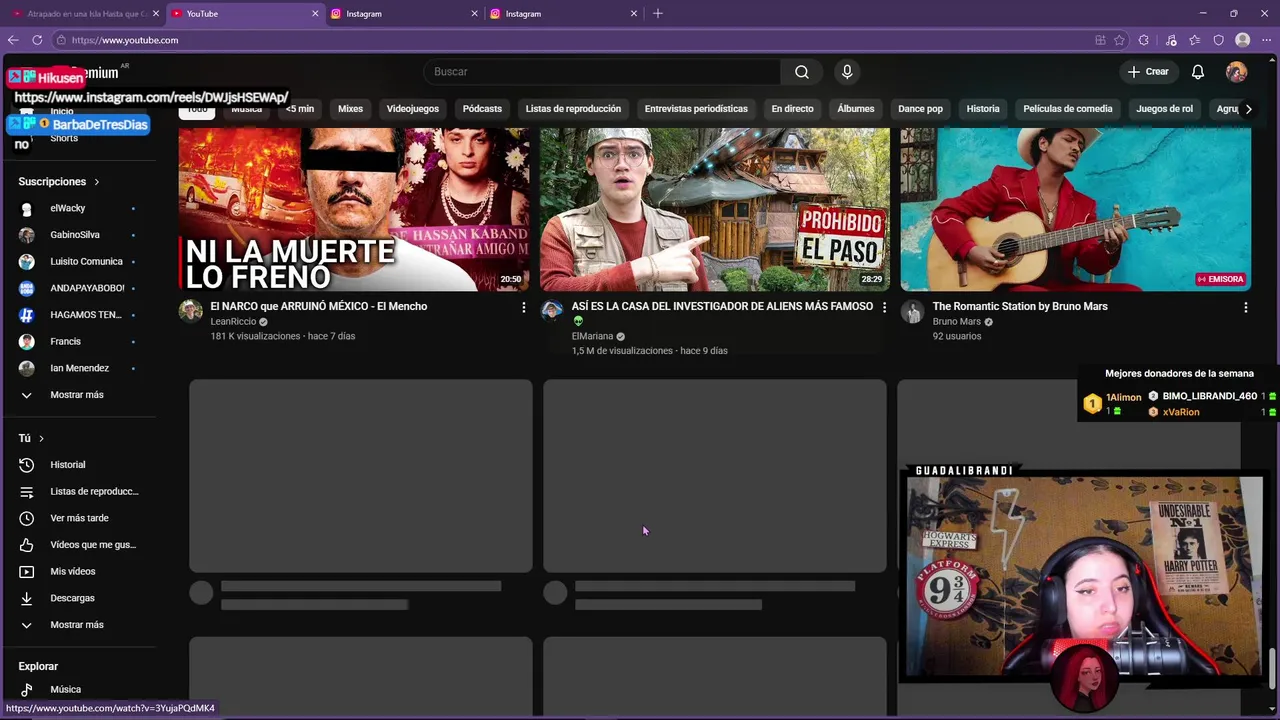Viewport: 1280px width, 720px height.
Task: Open YouTube notifications bell
Action: pyautogui.click(x=1198, y=72)
